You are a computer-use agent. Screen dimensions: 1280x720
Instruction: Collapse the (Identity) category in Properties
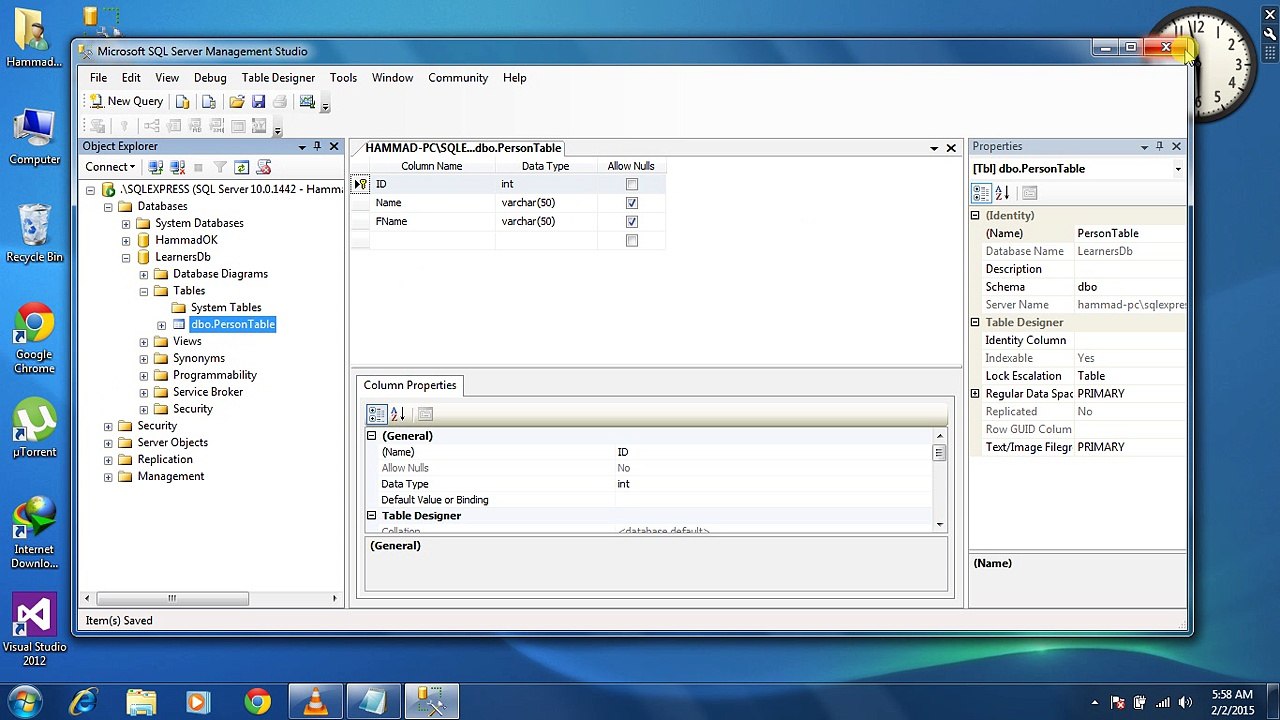point(975,216)
